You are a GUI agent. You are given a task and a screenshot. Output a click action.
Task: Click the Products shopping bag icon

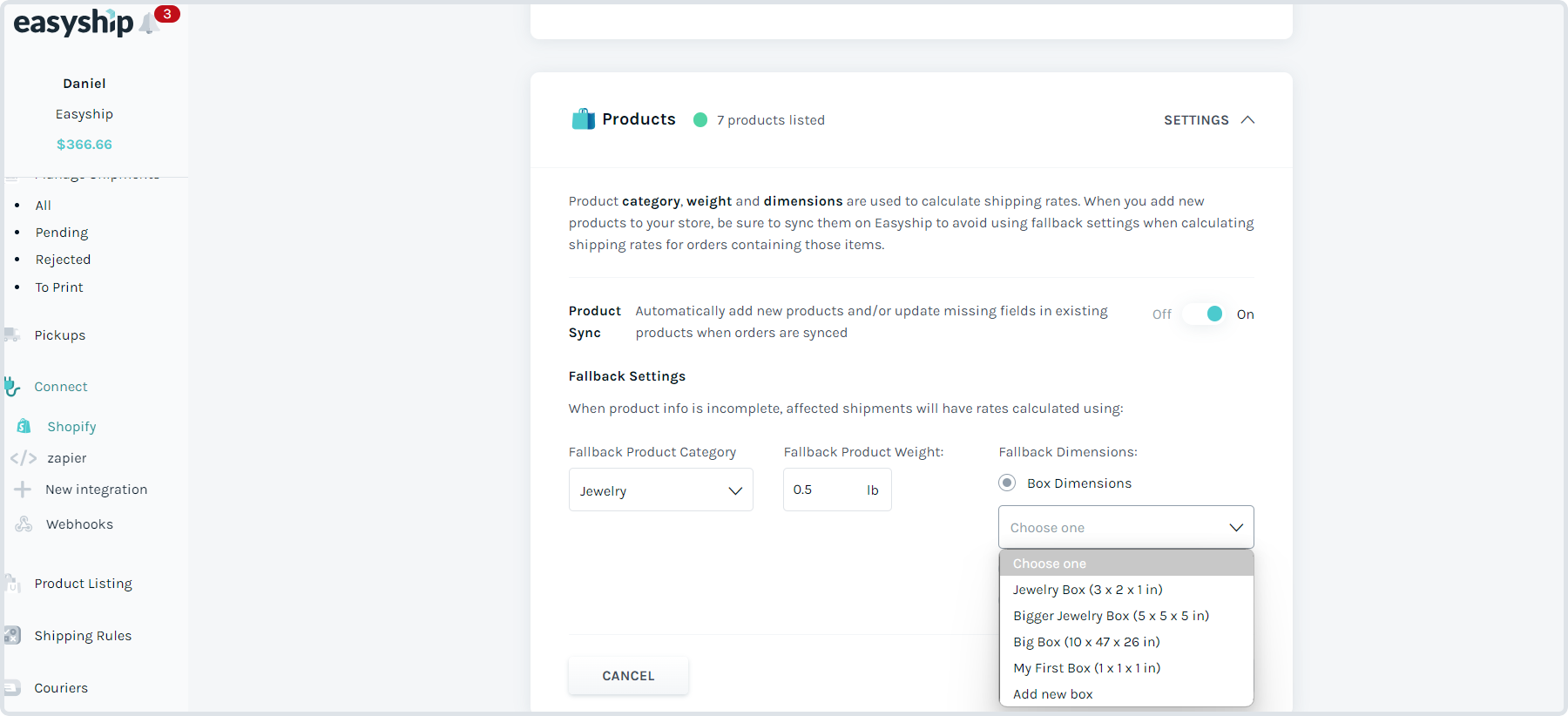(x=583, y=119)
